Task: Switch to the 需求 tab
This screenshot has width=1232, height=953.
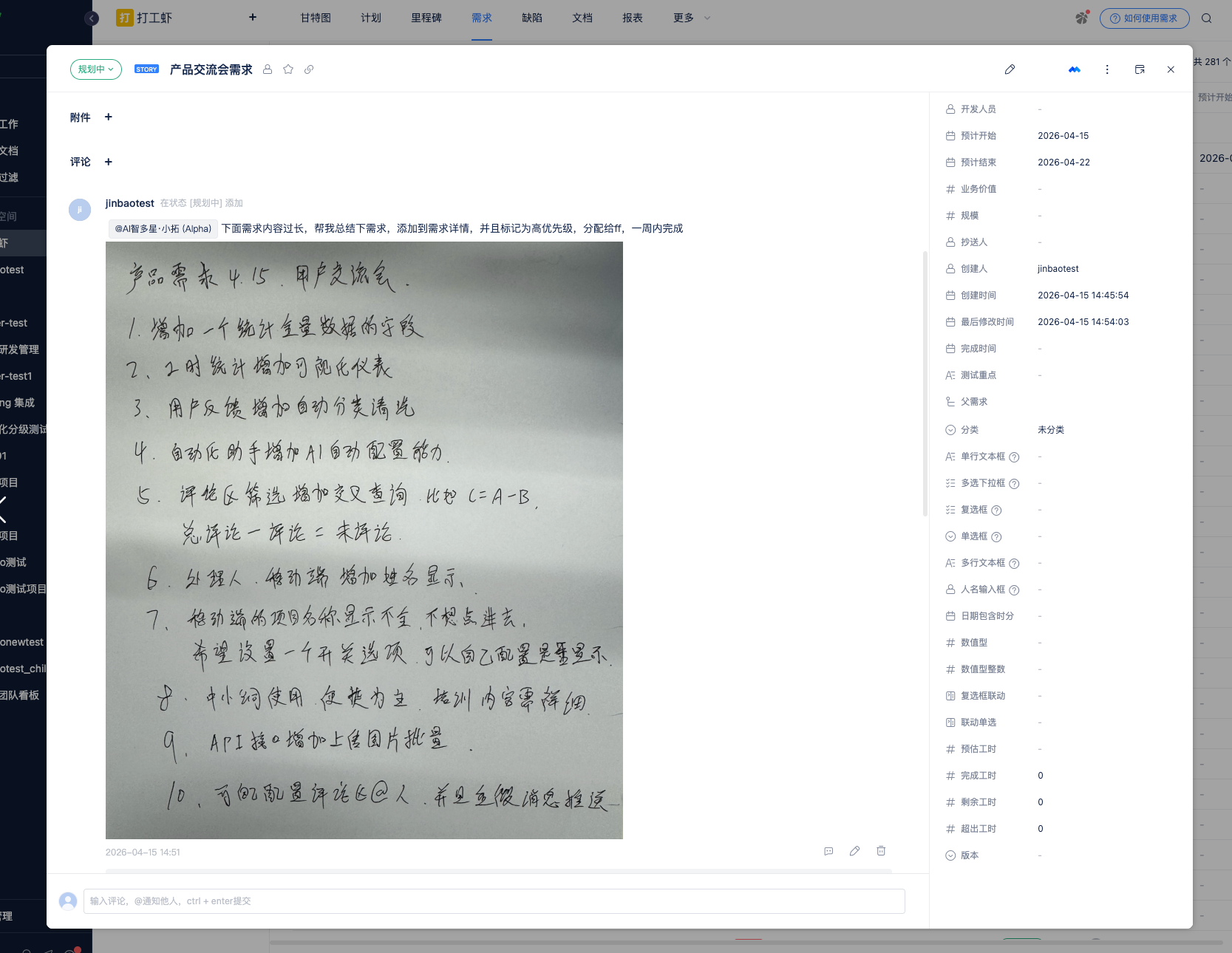Action: [x=482, y=18]
